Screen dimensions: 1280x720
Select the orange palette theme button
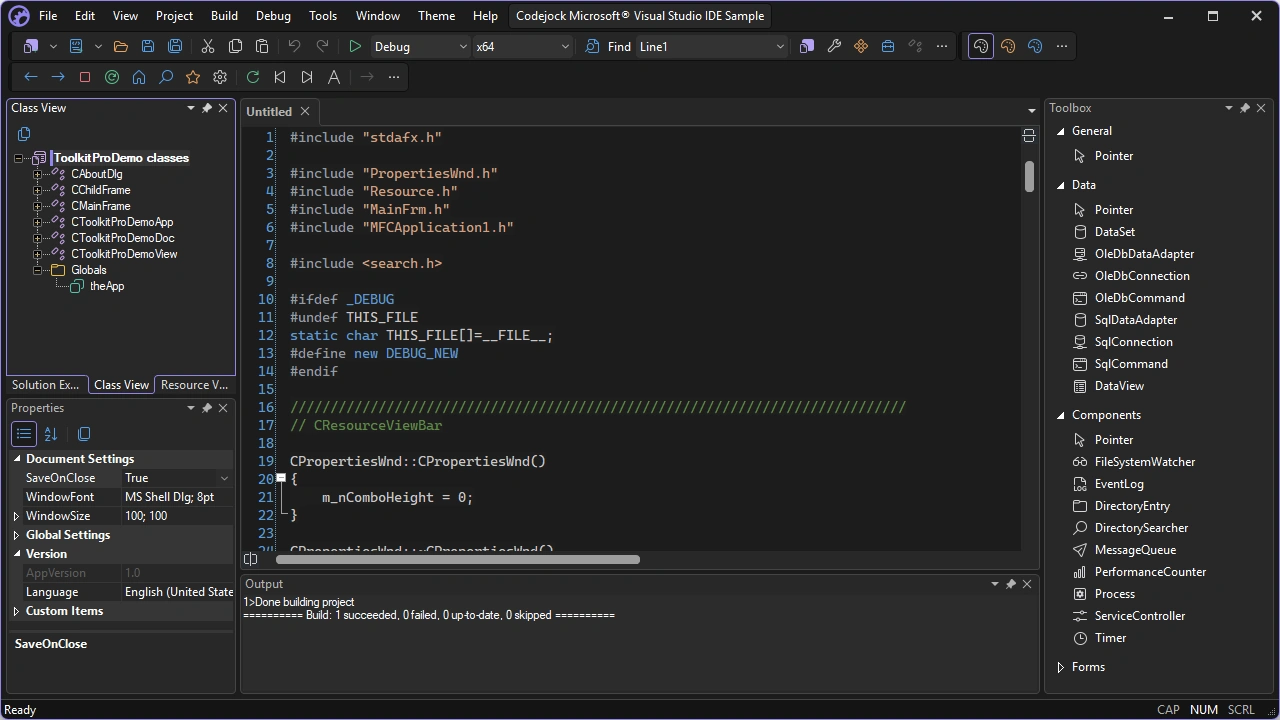[1008, 46]
